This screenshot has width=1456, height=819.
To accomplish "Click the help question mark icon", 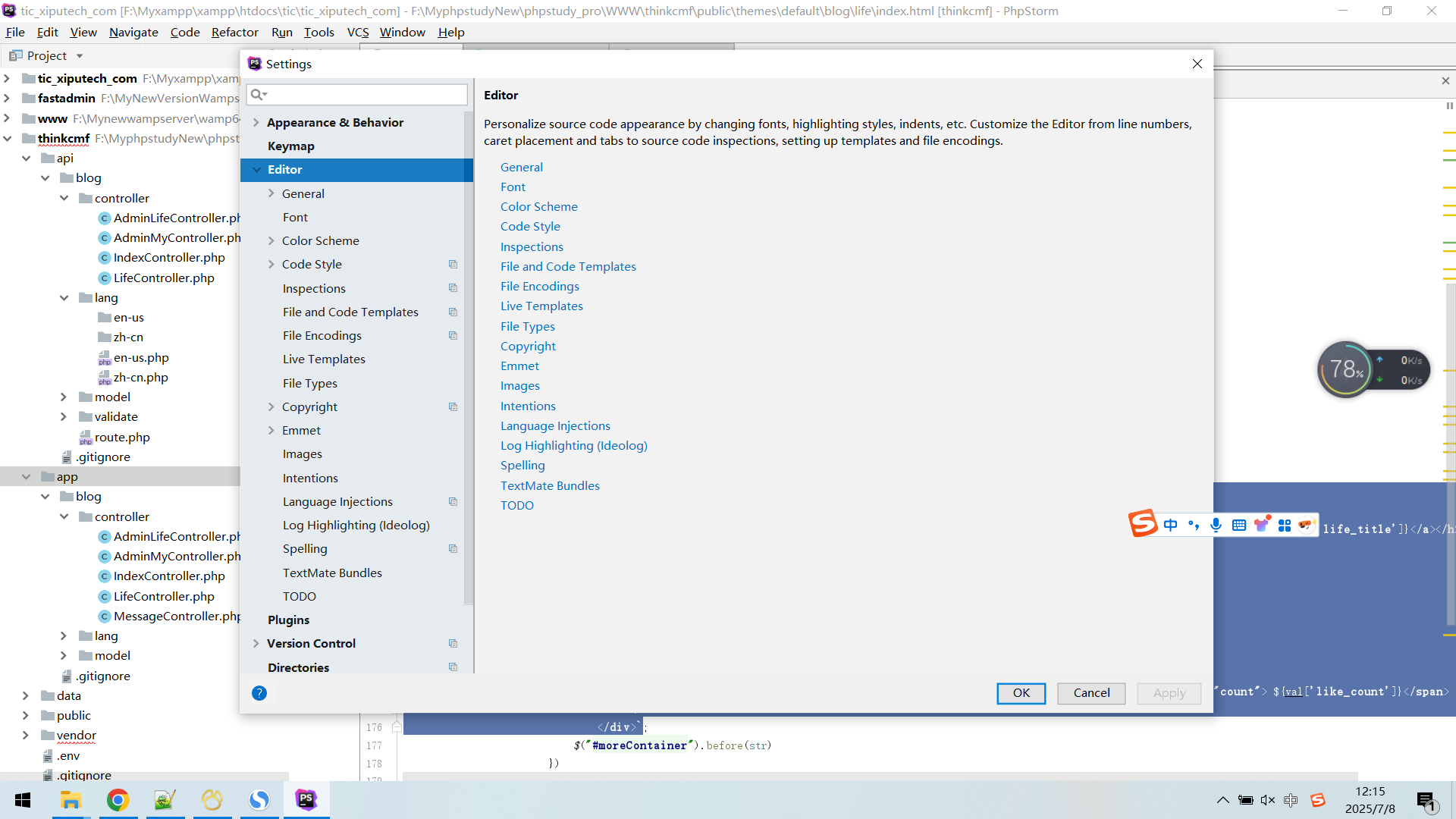I will [259, 693].
